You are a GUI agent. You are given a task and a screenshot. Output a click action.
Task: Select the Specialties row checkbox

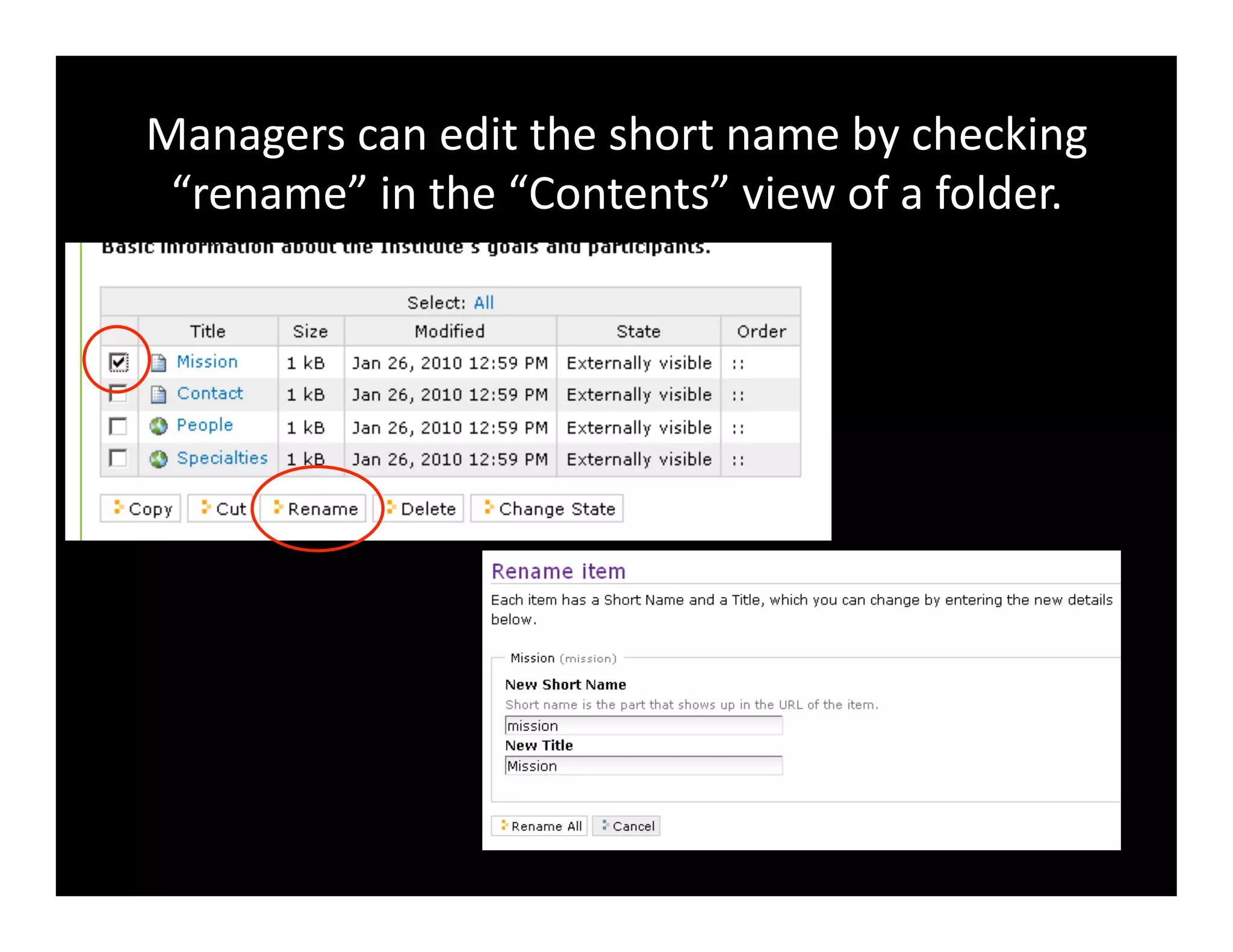pyautogui.click(x=119, y=458)
